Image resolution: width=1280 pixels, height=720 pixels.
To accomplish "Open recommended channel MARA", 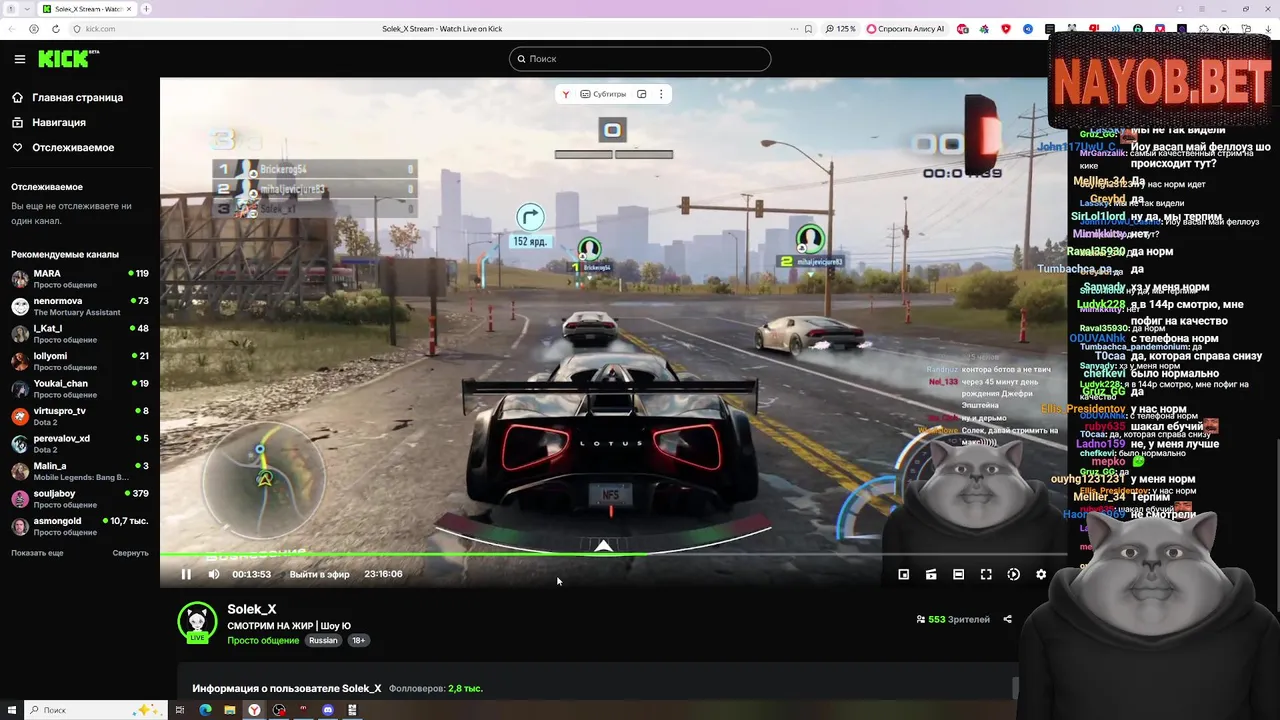I will click(x=80, y=278).
